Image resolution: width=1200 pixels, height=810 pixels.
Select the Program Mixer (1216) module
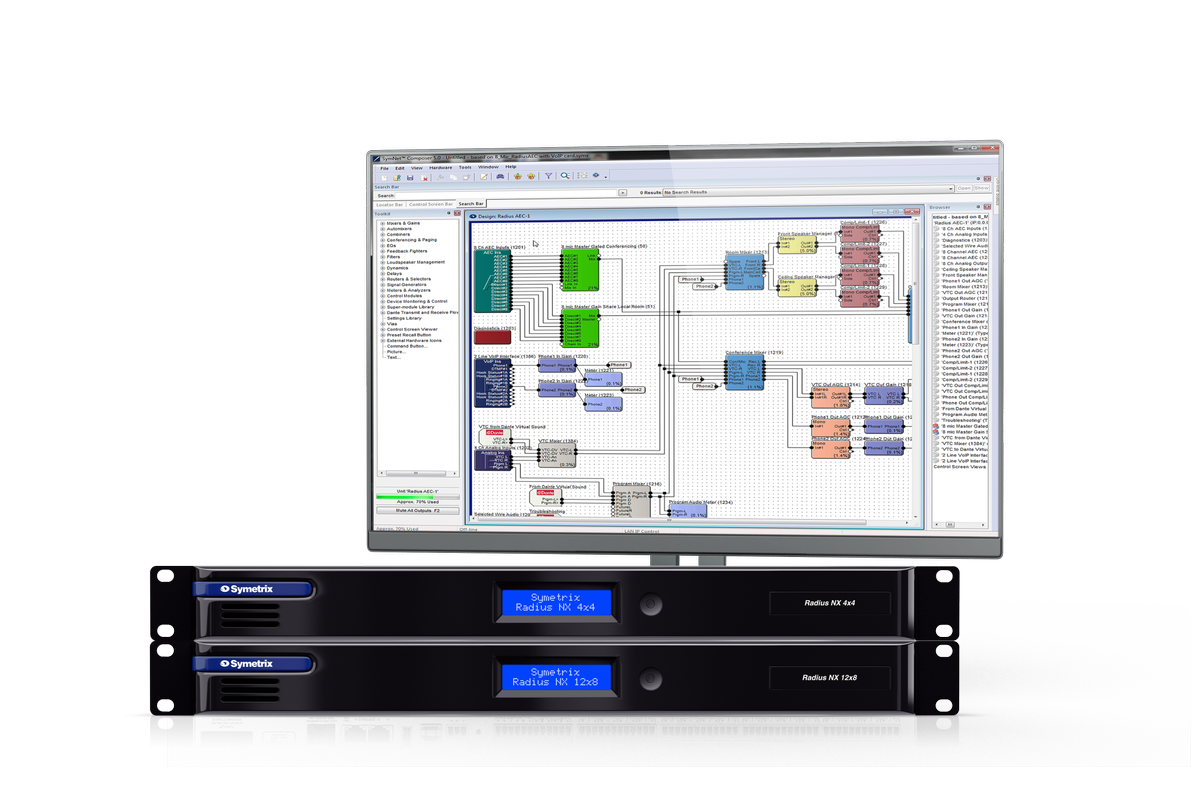click(632, 500)
